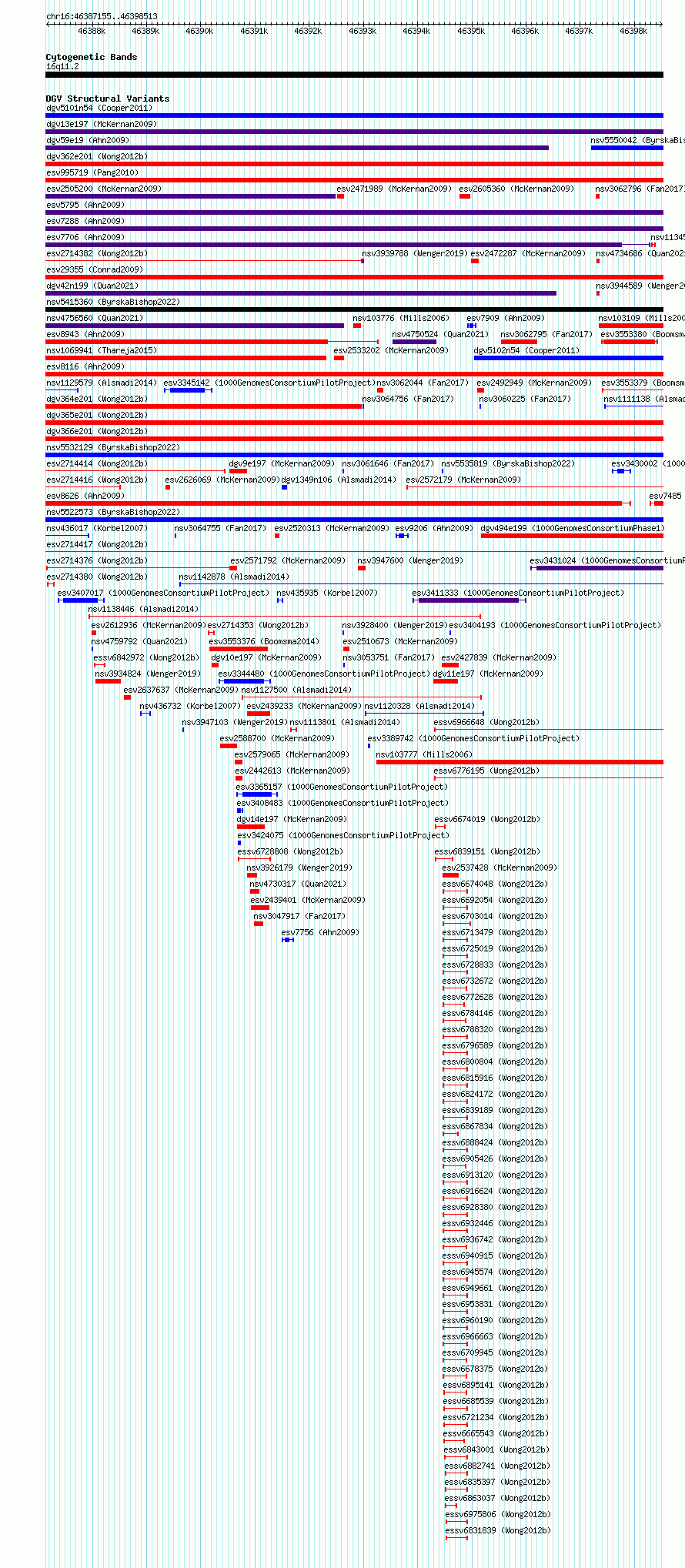
Task: Click esv2533202 (McKernan2009) variant label
Action: click(x=391, y=350)
